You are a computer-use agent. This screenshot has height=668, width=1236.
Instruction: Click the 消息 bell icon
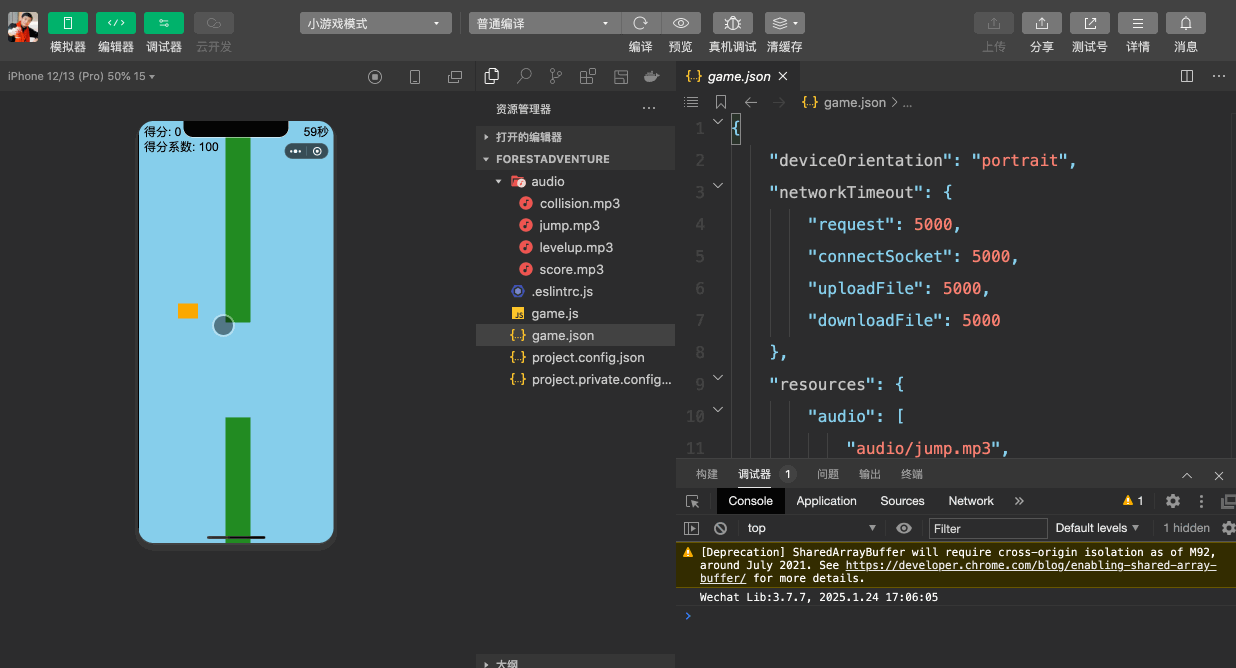point(1186,23)
